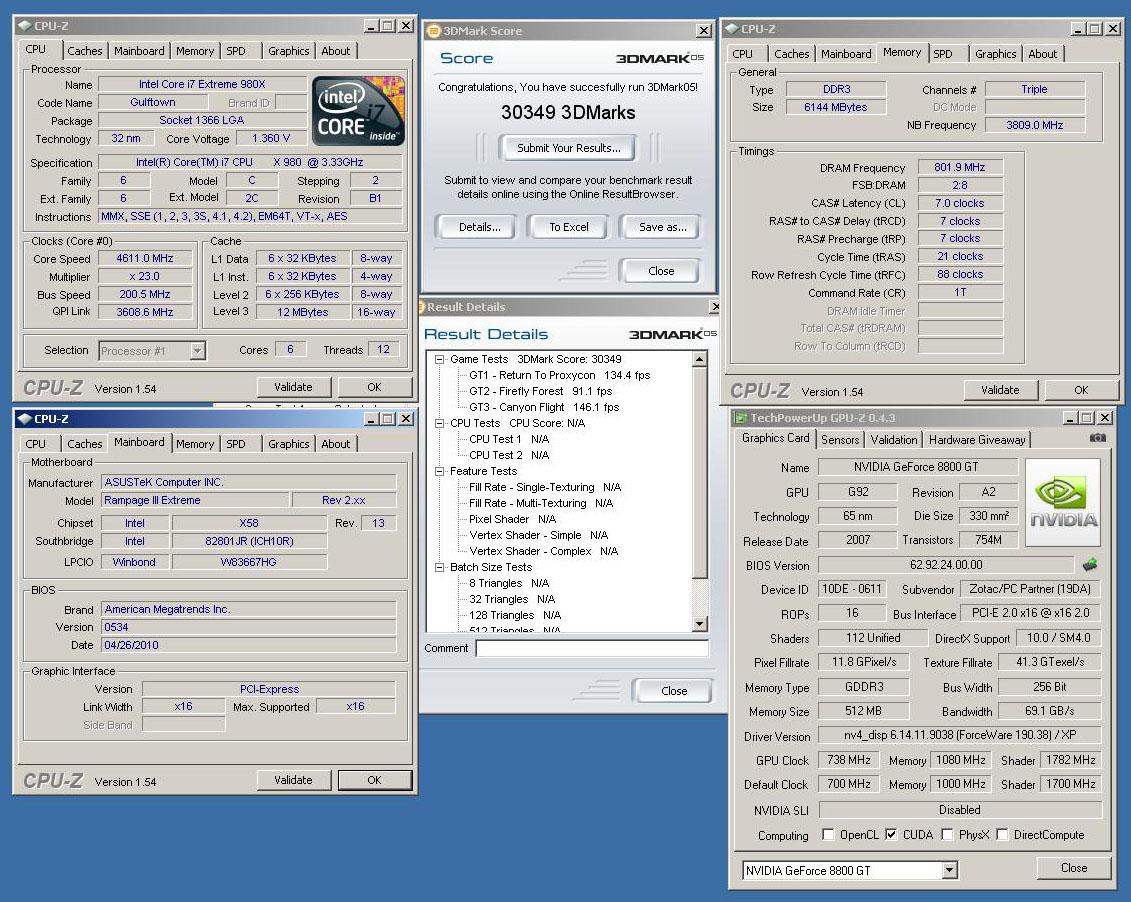1131x902 pixels.
Task: Click the Close button in GPU-Z
Action: [x=1073, y=868]
